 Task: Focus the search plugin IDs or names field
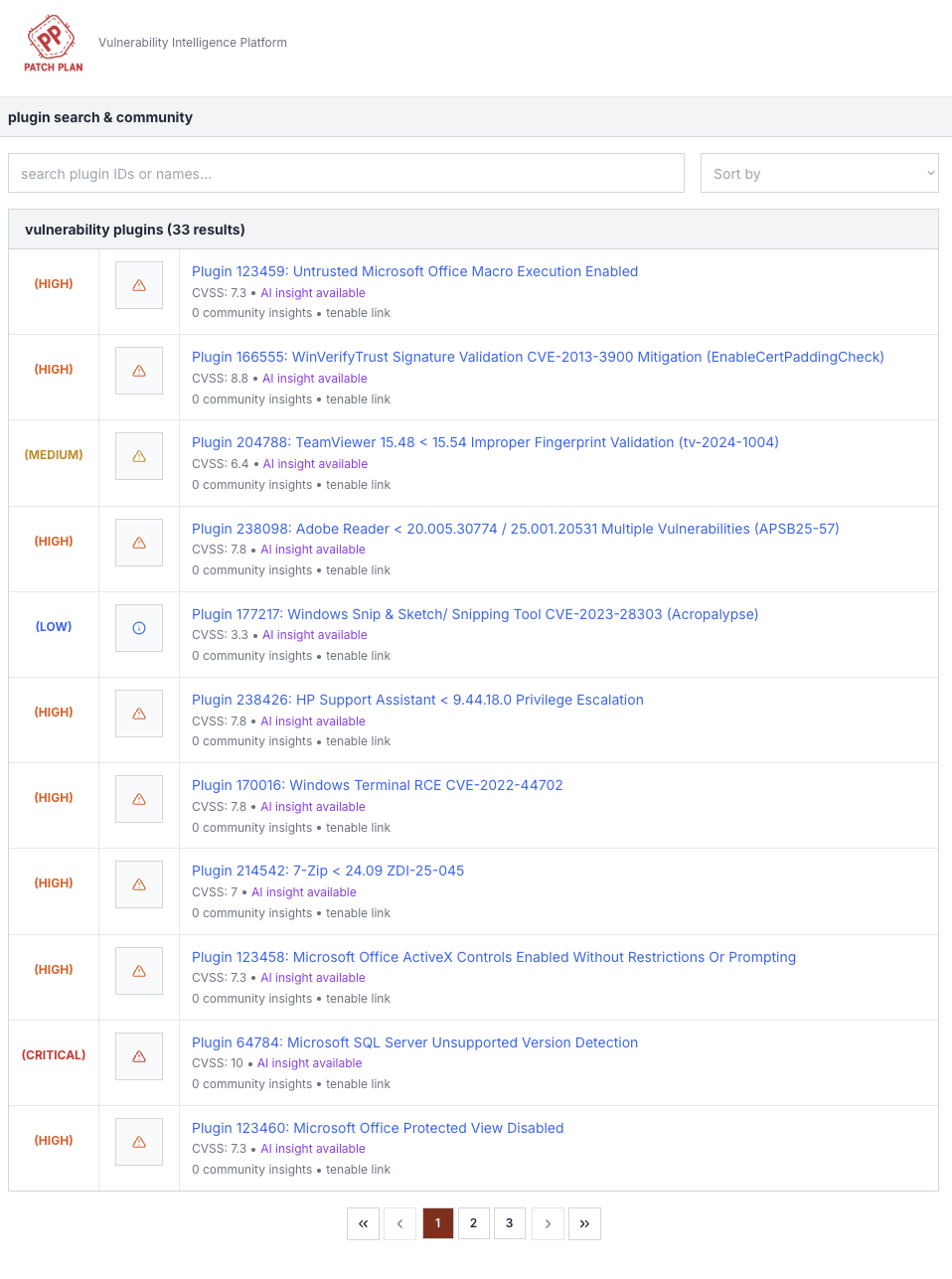(346, 173)
